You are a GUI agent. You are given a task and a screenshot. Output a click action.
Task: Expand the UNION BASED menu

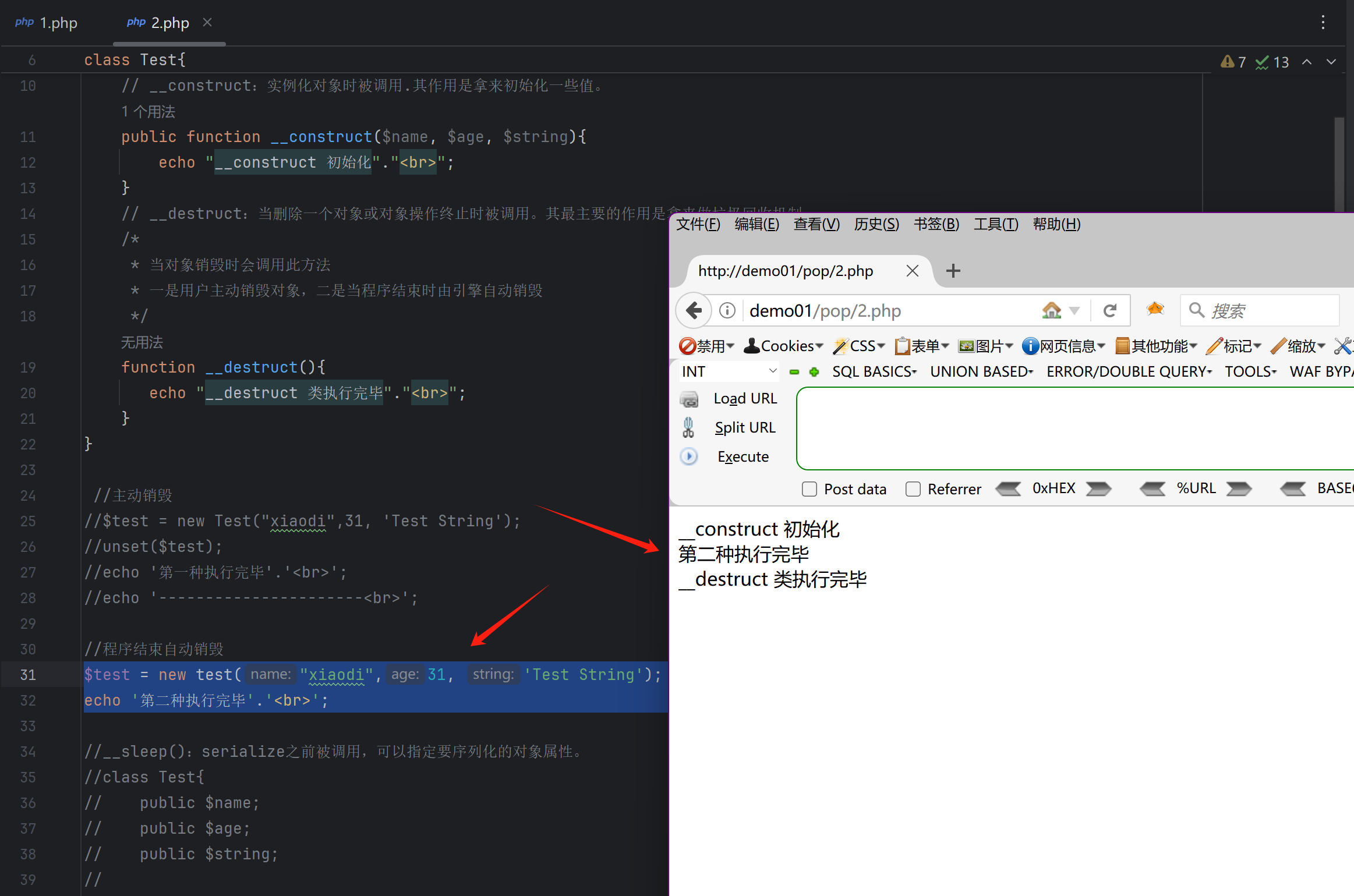coord(981,371)
